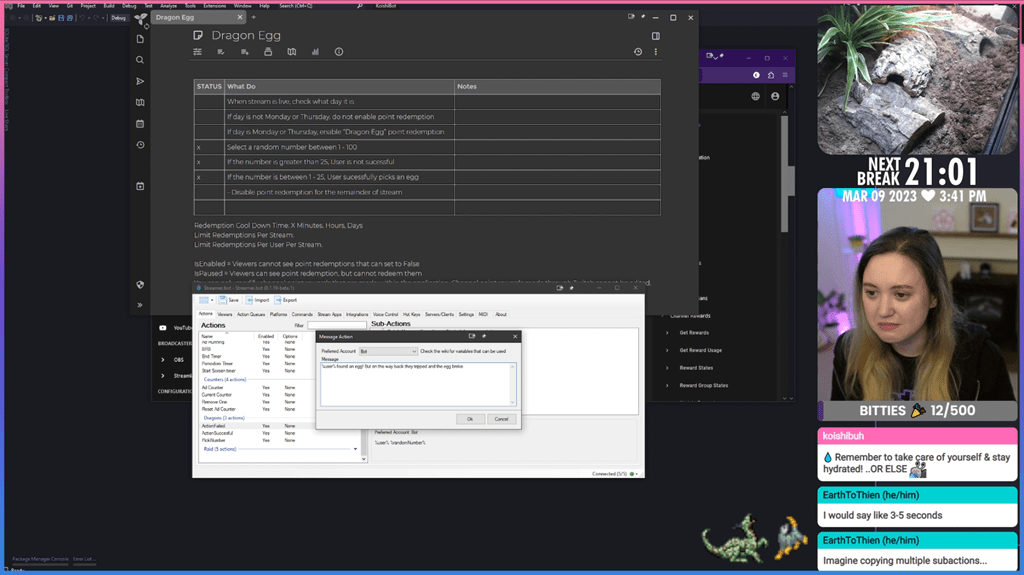Click Ok in Message Action dialog

pos(470,419)
